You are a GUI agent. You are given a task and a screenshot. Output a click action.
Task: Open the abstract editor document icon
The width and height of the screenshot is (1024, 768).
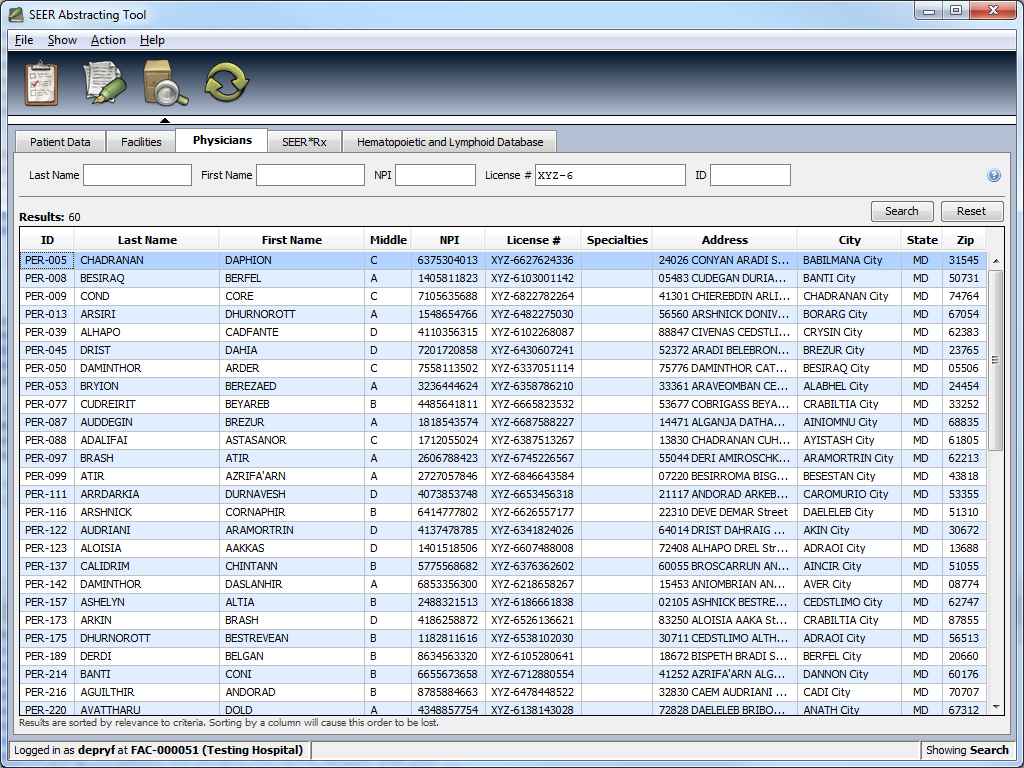click(103, 83)
